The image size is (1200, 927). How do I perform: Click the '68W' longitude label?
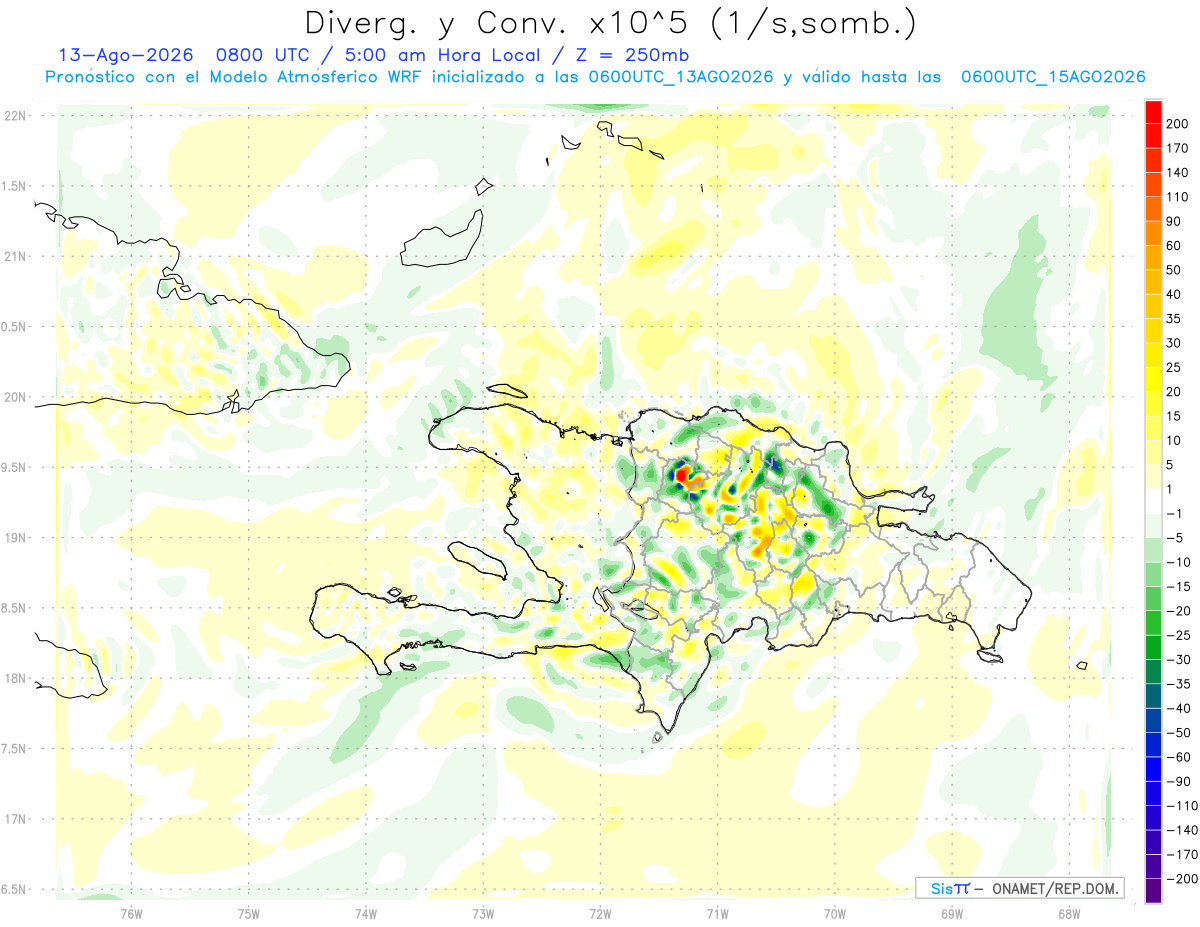tap(1068, 912)
